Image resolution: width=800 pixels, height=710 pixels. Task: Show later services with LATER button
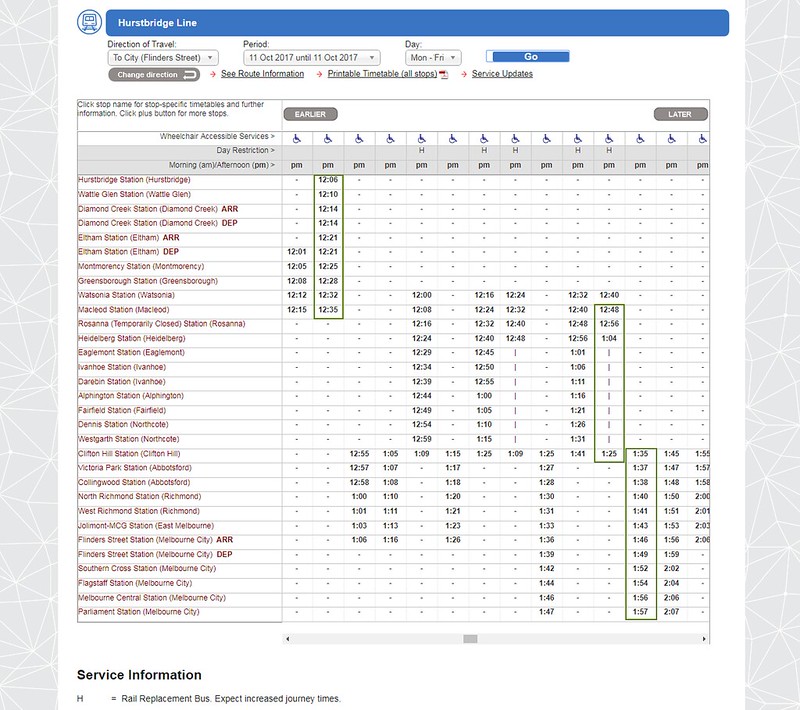point(680,114)
